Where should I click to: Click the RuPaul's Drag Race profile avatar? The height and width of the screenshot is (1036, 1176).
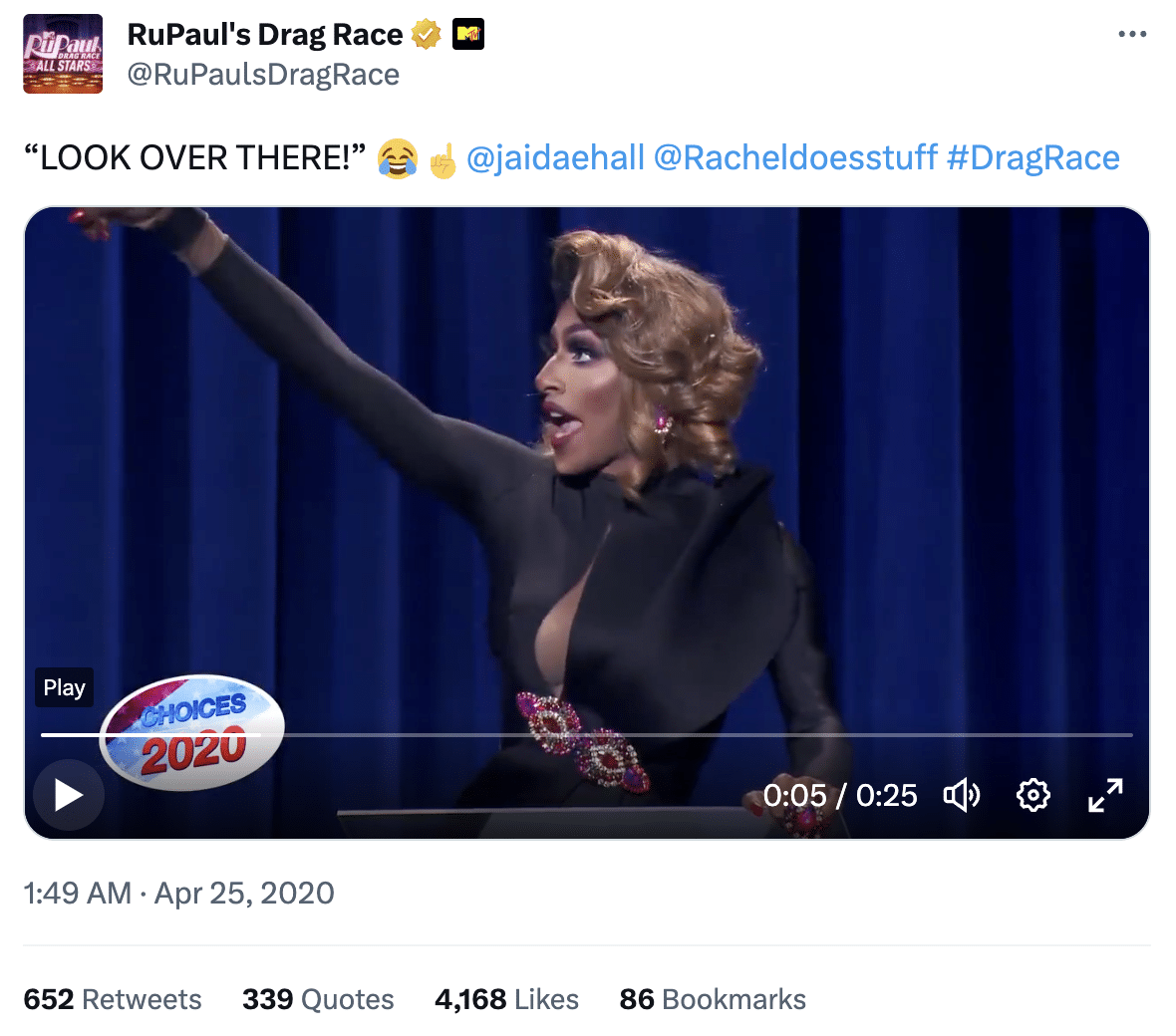(63, 54)
